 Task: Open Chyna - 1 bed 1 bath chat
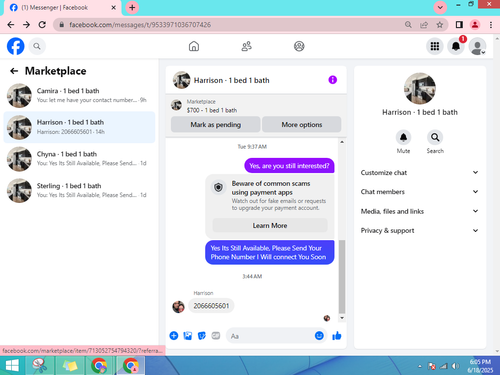[79, 159]
